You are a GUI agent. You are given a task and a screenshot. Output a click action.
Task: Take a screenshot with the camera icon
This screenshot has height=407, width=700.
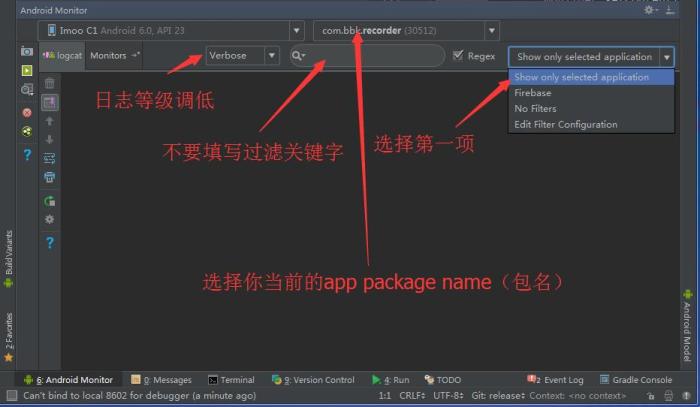pyautogui.click(x=27, y=51)
